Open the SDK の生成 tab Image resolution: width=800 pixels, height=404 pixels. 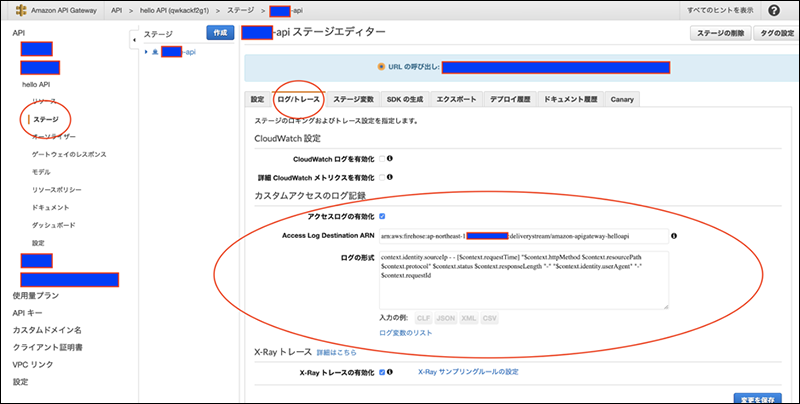406,100
